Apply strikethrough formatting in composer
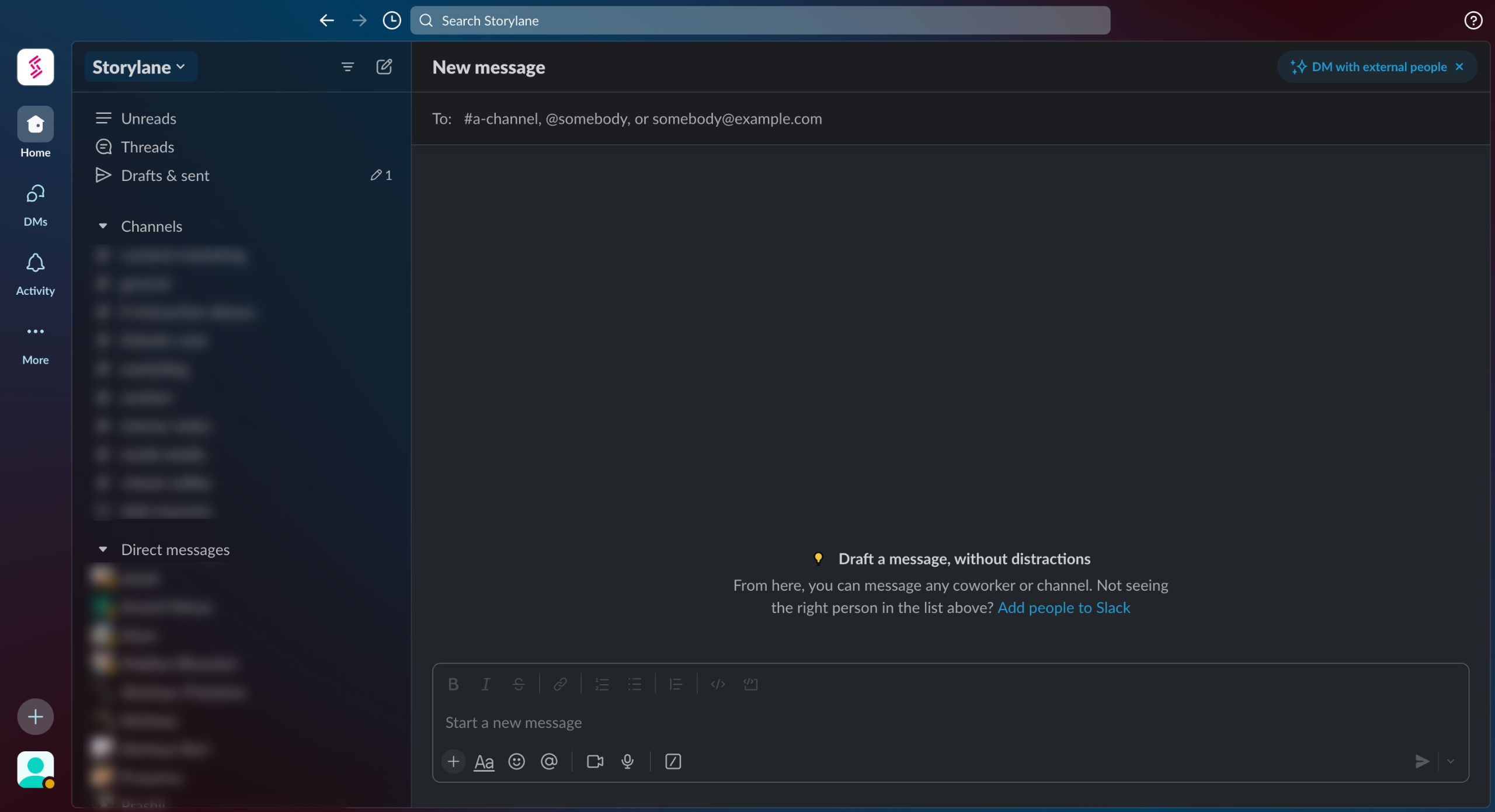The image size is (1495, 812). click(x=518, y=684)
